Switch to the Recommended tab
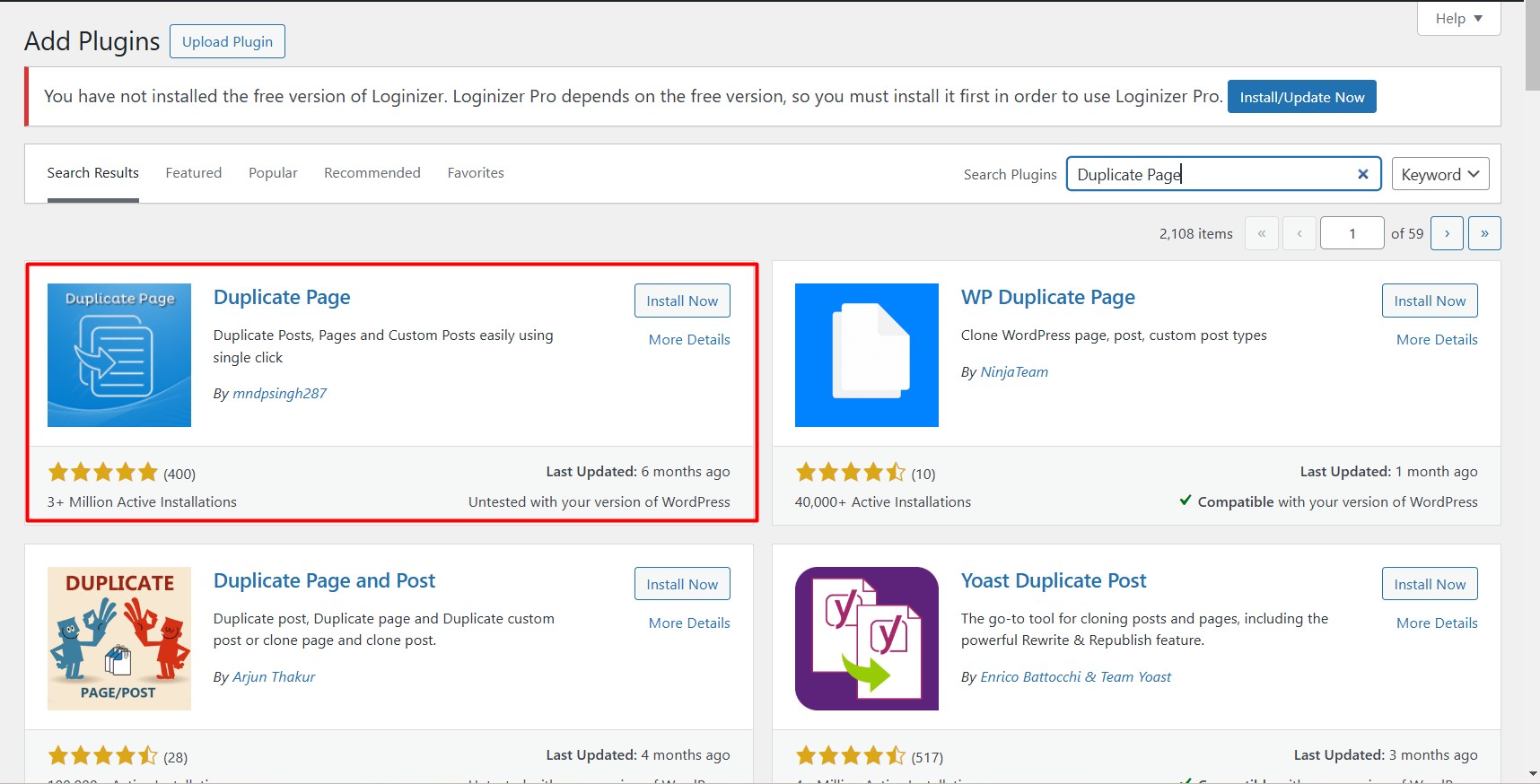1540x784 pixels. (x=372, y=173)
